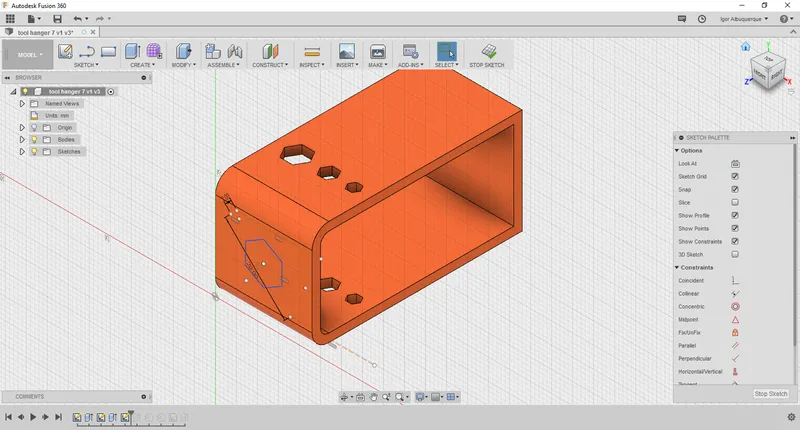Click the Home view icon near ViewCube
This screenshot has width=800, height=430.
click(x=745, y=47)
